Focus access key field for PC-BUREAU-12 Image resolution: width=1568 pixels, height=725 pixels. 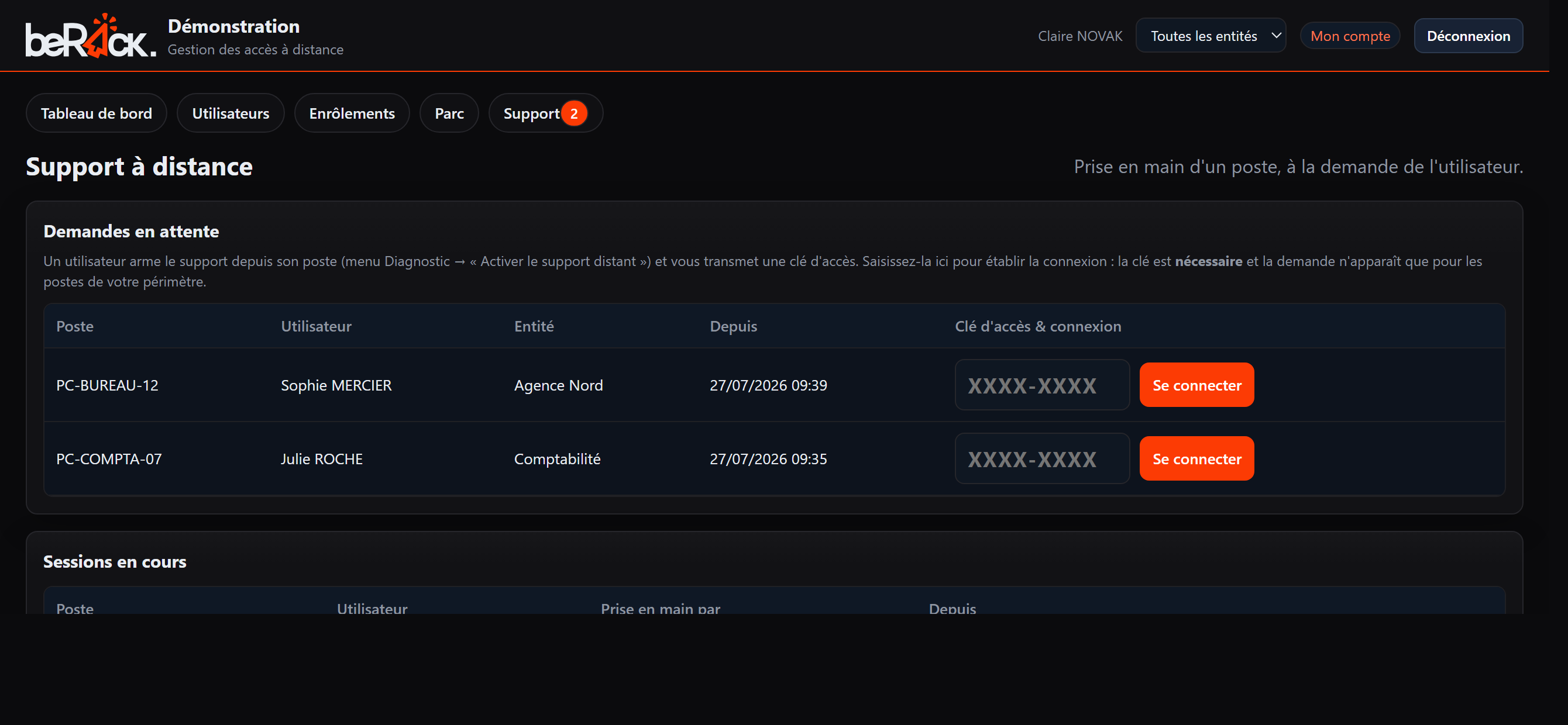pos(1041,385)
